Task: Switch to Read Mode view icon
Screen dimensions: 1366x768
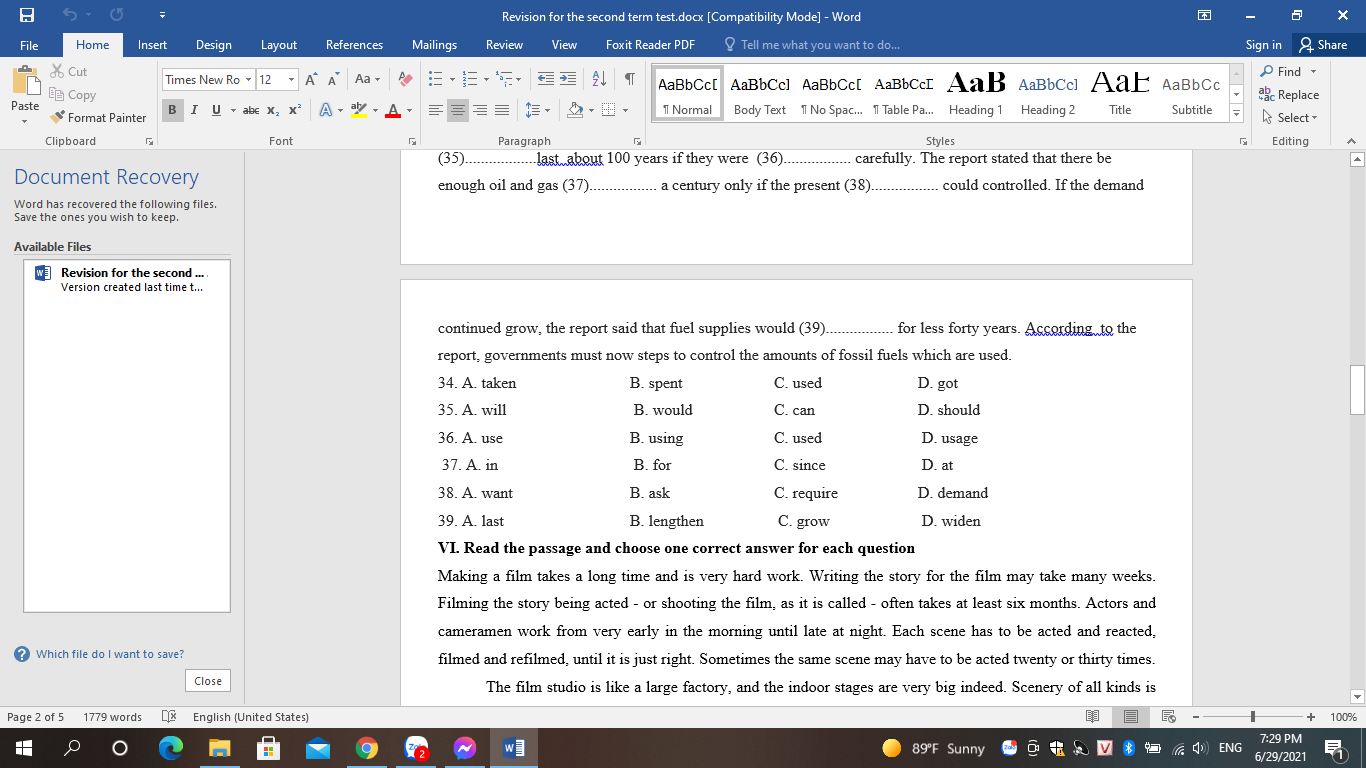Action: pos(1093,717)
